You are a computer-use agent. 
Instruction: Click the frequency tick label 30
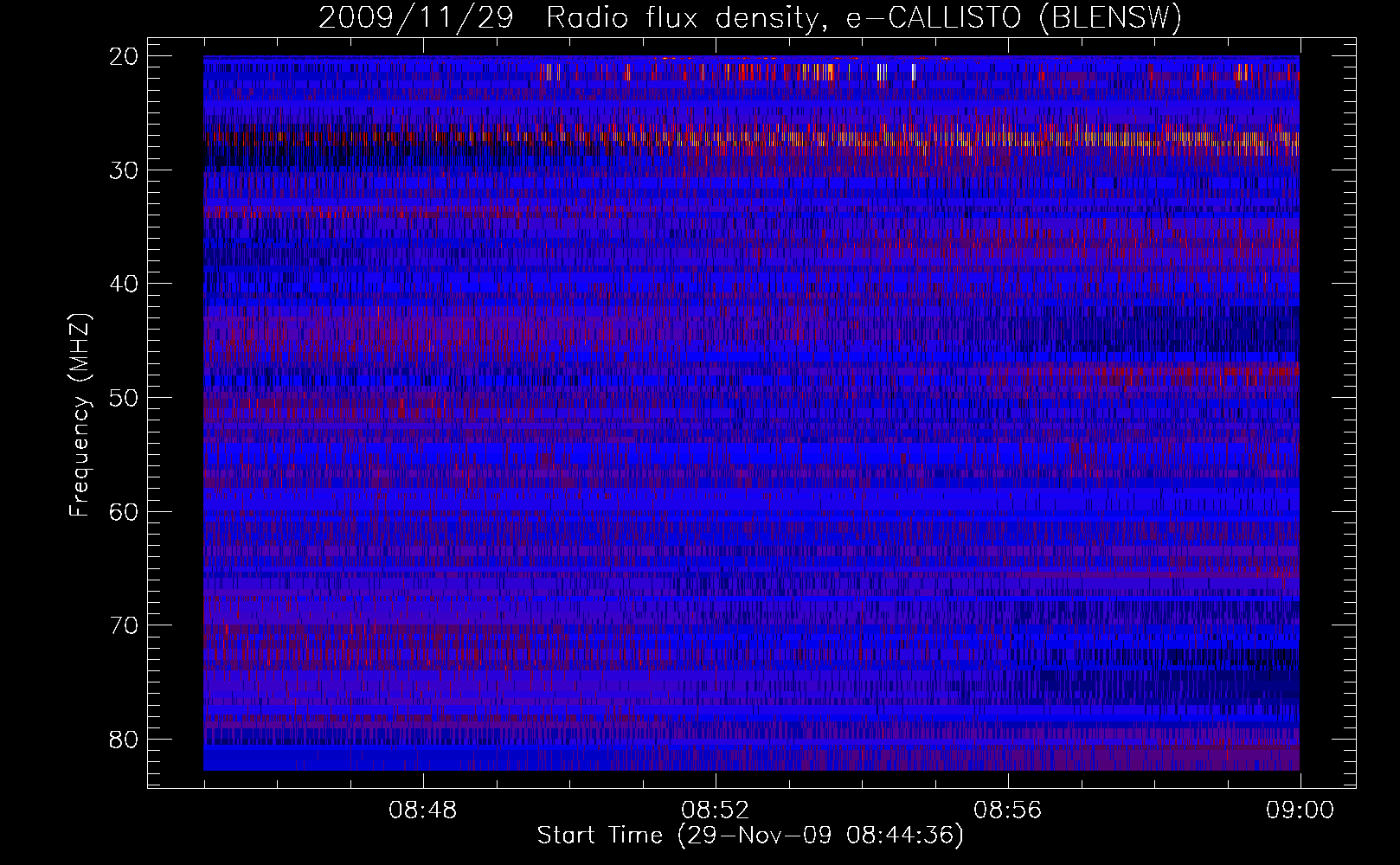click(125, 170)
